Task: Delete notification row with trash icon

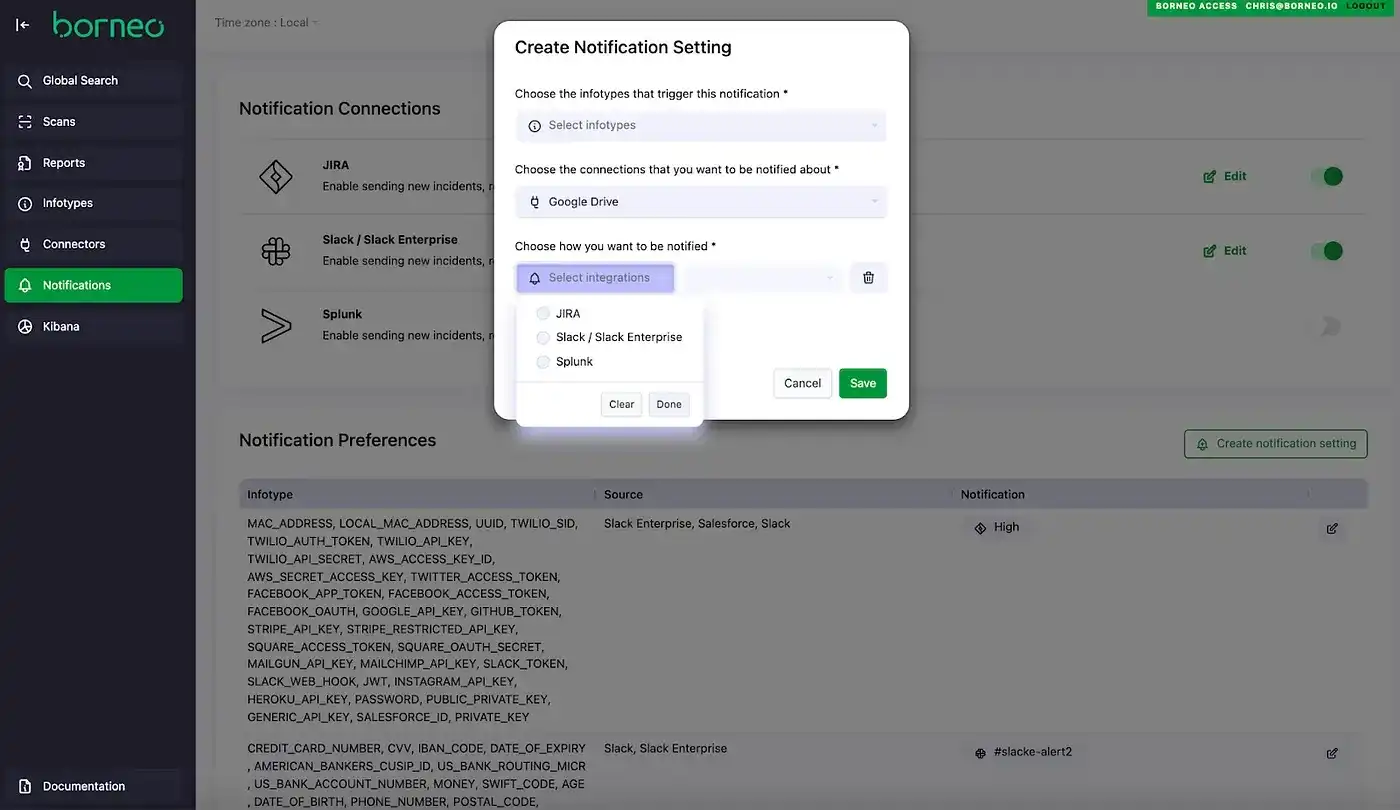Action: click(x=868, y=278)
